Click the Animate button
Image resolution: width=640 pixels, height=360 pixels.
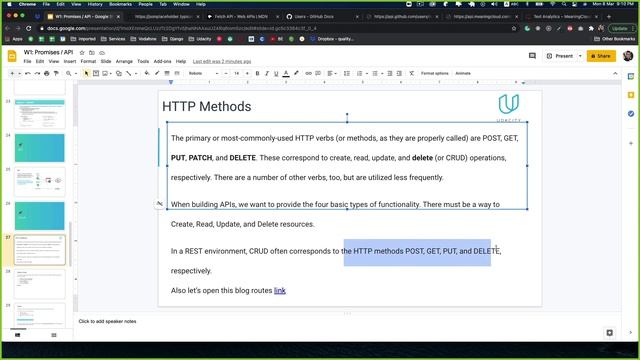(463, 73)
